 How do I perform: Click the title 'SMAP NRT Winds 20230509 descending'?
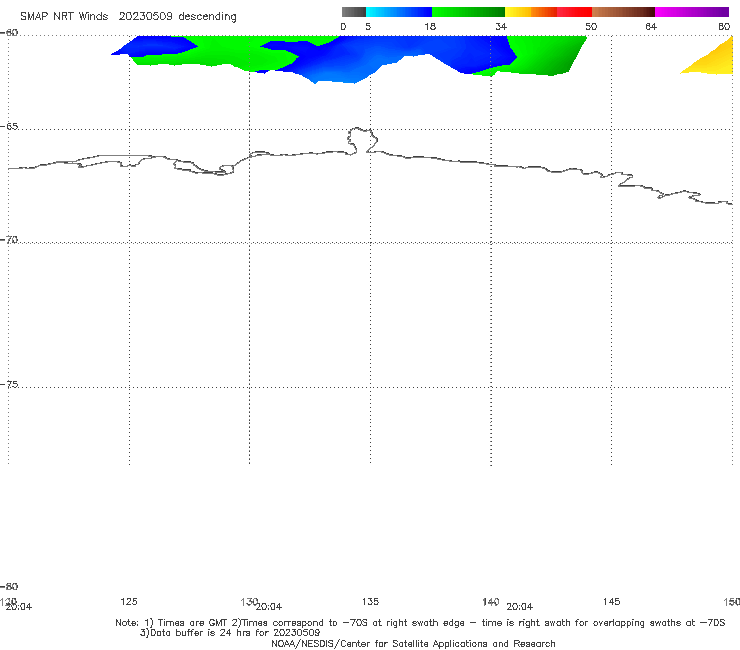pyautogui.click(x=128, y=17)
